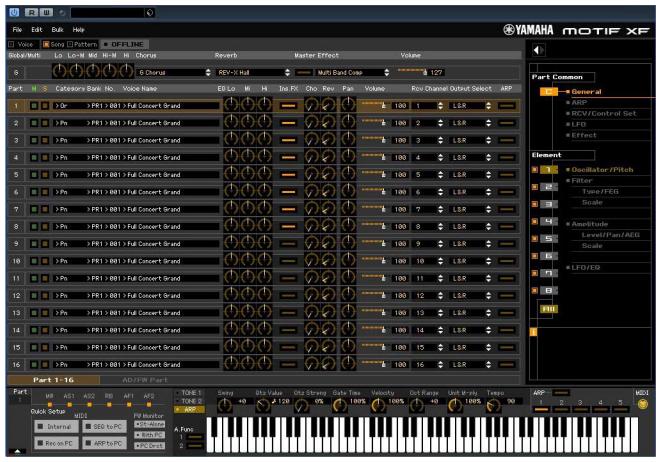Screen dimensions: 659x462
Task: Click the ARP to PC button
Action: pos(105,443)
